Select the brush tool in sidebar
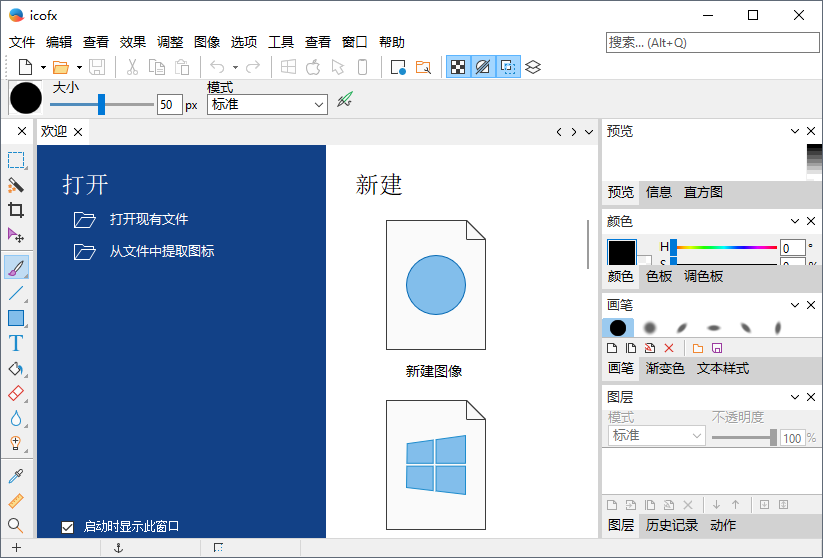 click(x=16, y=267)
